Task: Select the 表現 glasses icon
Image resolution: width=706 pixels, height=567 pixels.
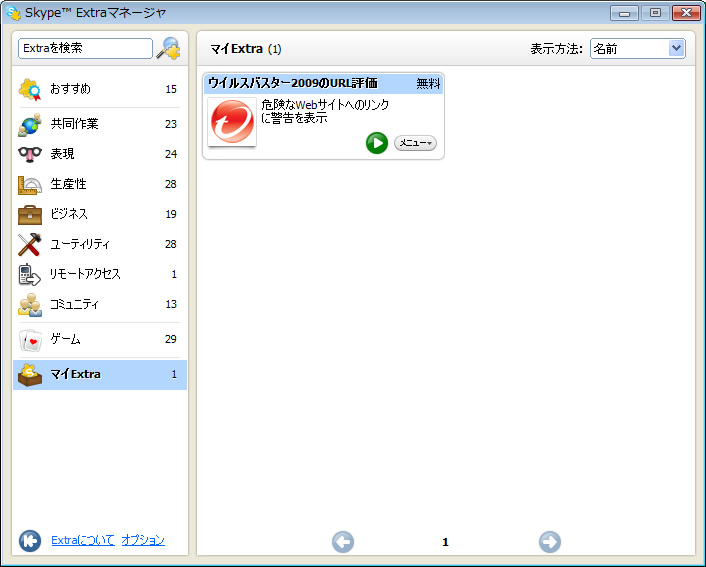Action: pyautogui.click(x=30, y=154)
